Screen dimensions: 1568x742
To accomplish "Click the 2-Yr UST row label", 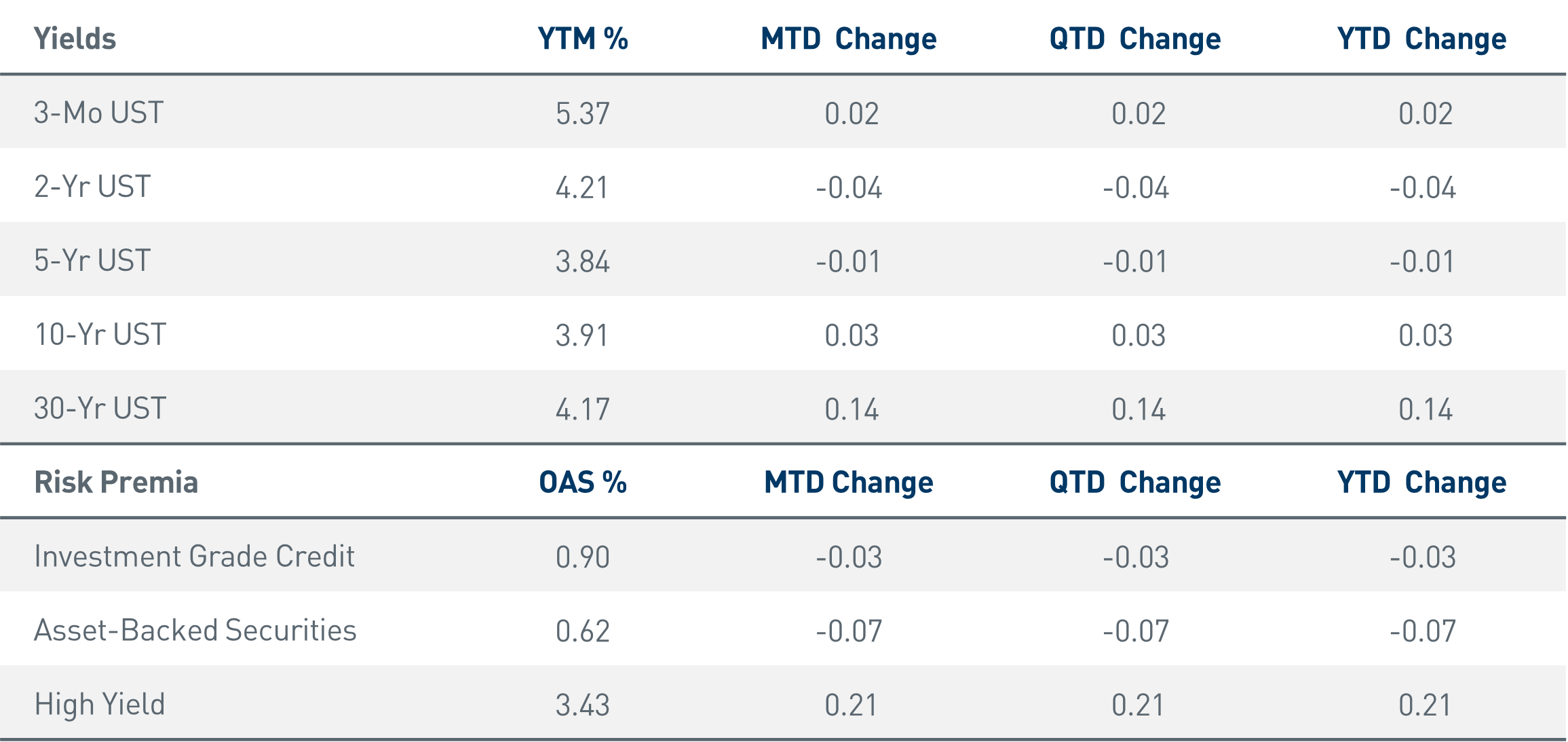I will 92,187.
